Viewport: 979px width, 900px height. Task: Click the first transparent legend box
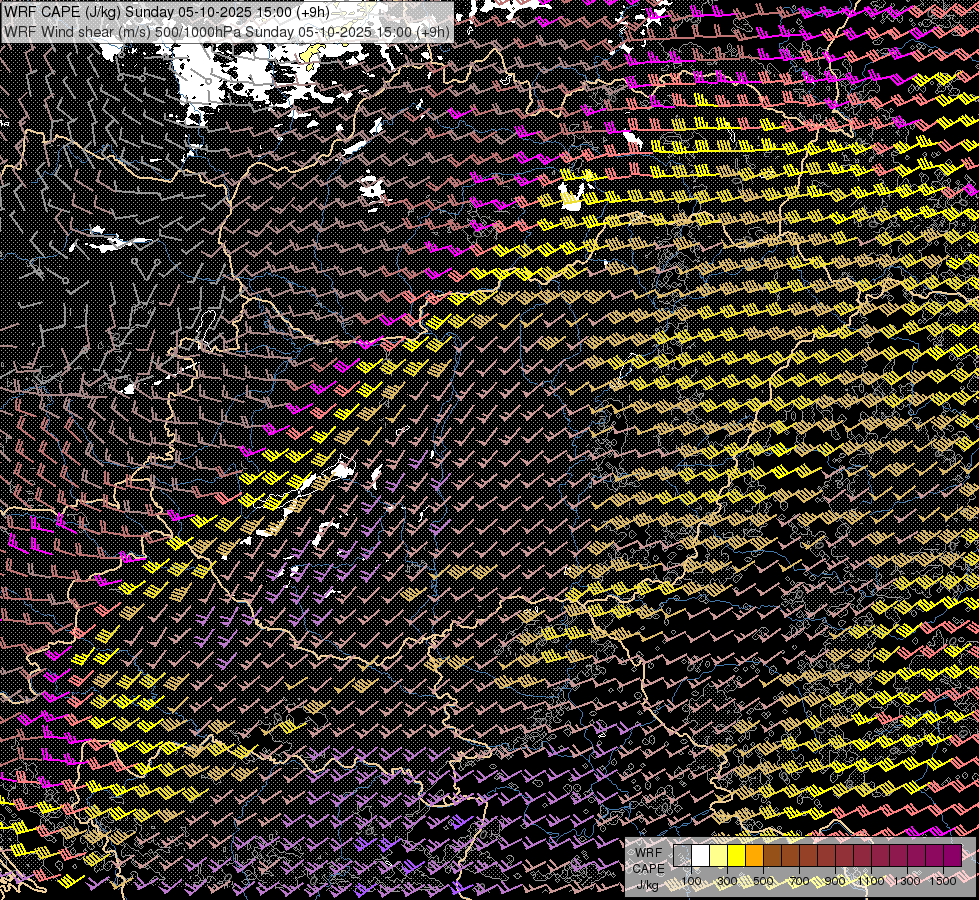coord(683,856)
